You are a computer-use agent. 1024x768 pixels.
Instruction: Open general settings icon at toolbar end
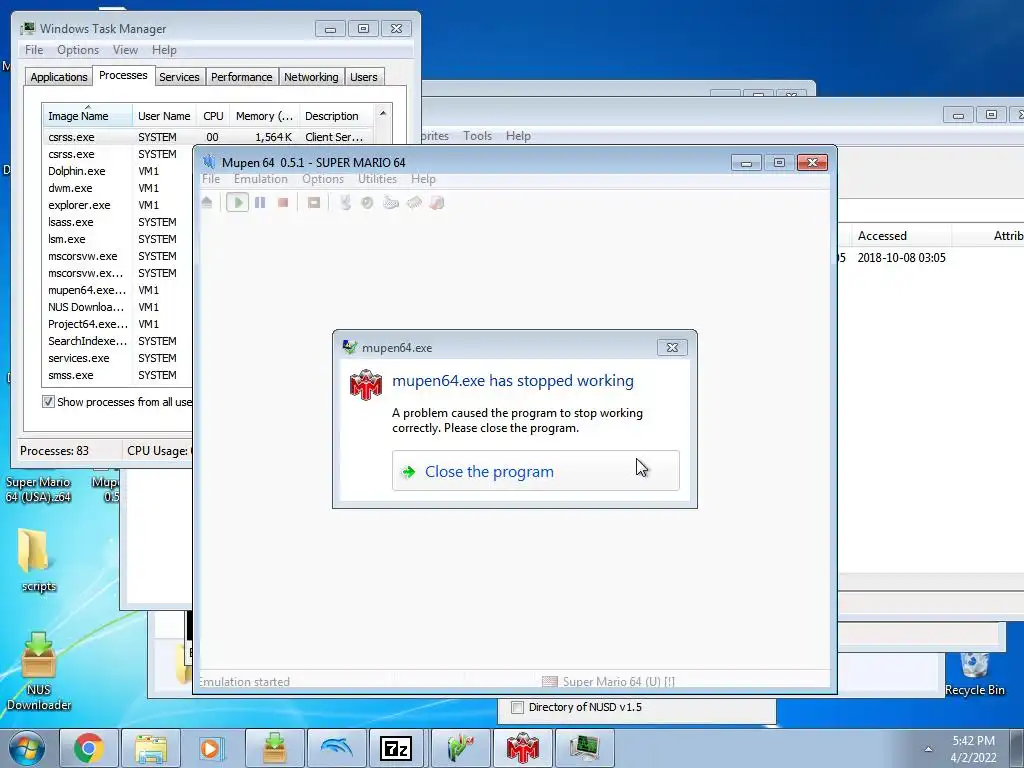click(x=437, y=202)
